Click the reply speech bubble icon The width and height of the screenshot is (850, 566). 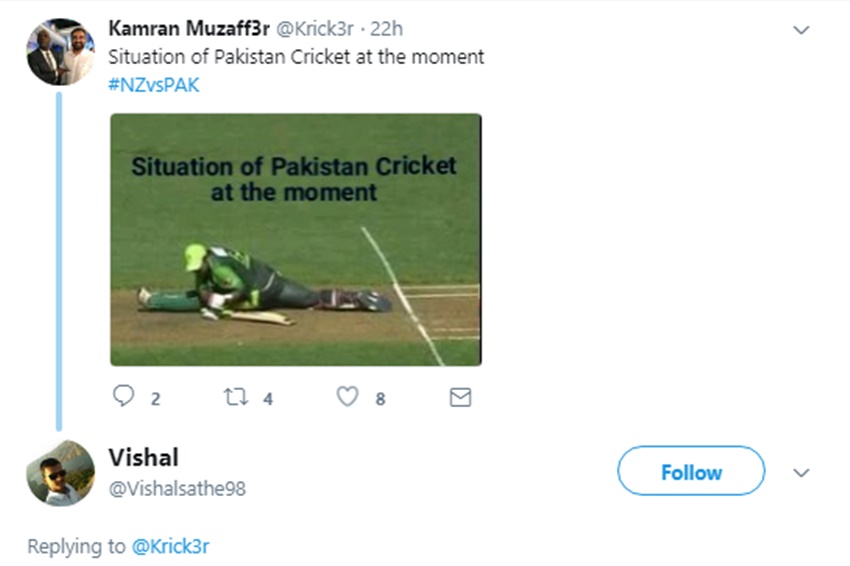pyautogui.click(x=124, y=397)
